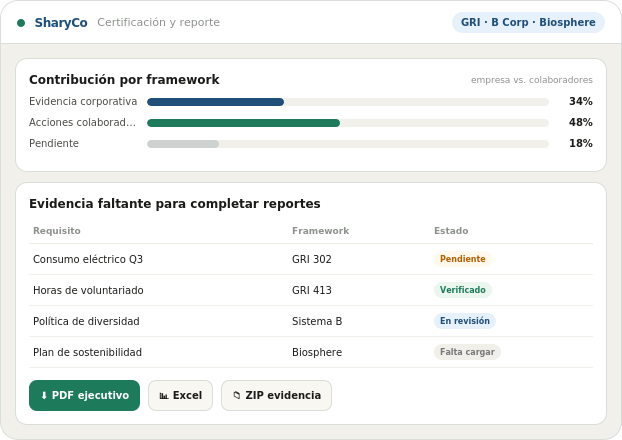Select the Política de diversidad row
This screenshot has height=440, width=622.
[x=311, y=321]
